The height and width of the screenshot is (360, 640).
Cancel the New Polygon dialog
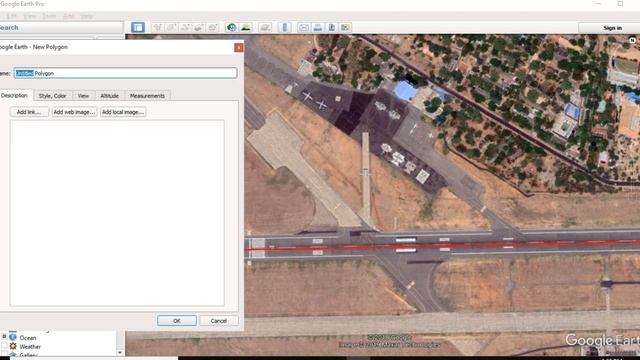219,321
